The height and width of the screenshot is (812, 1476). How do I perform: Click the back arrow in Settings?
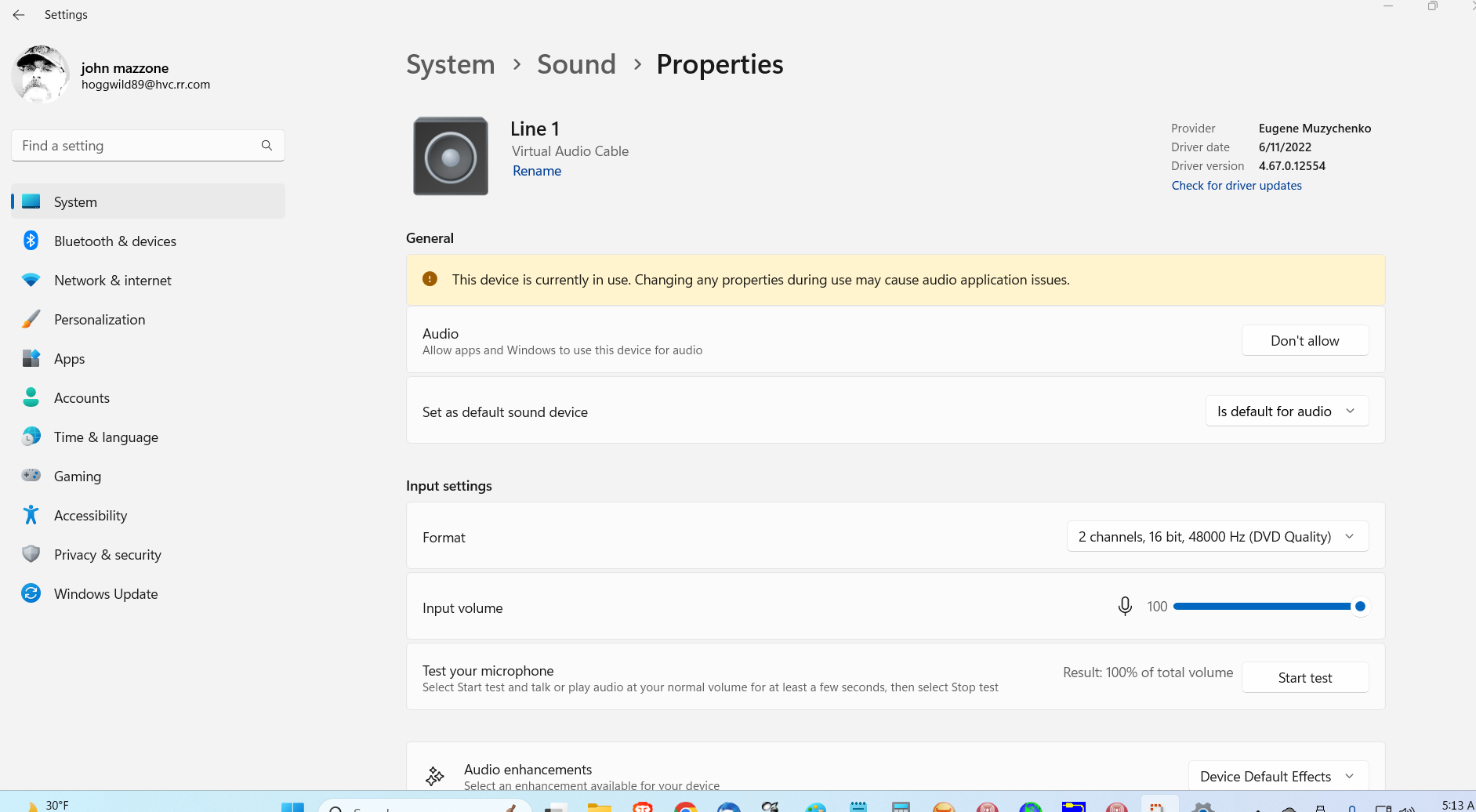pos(19,15)
